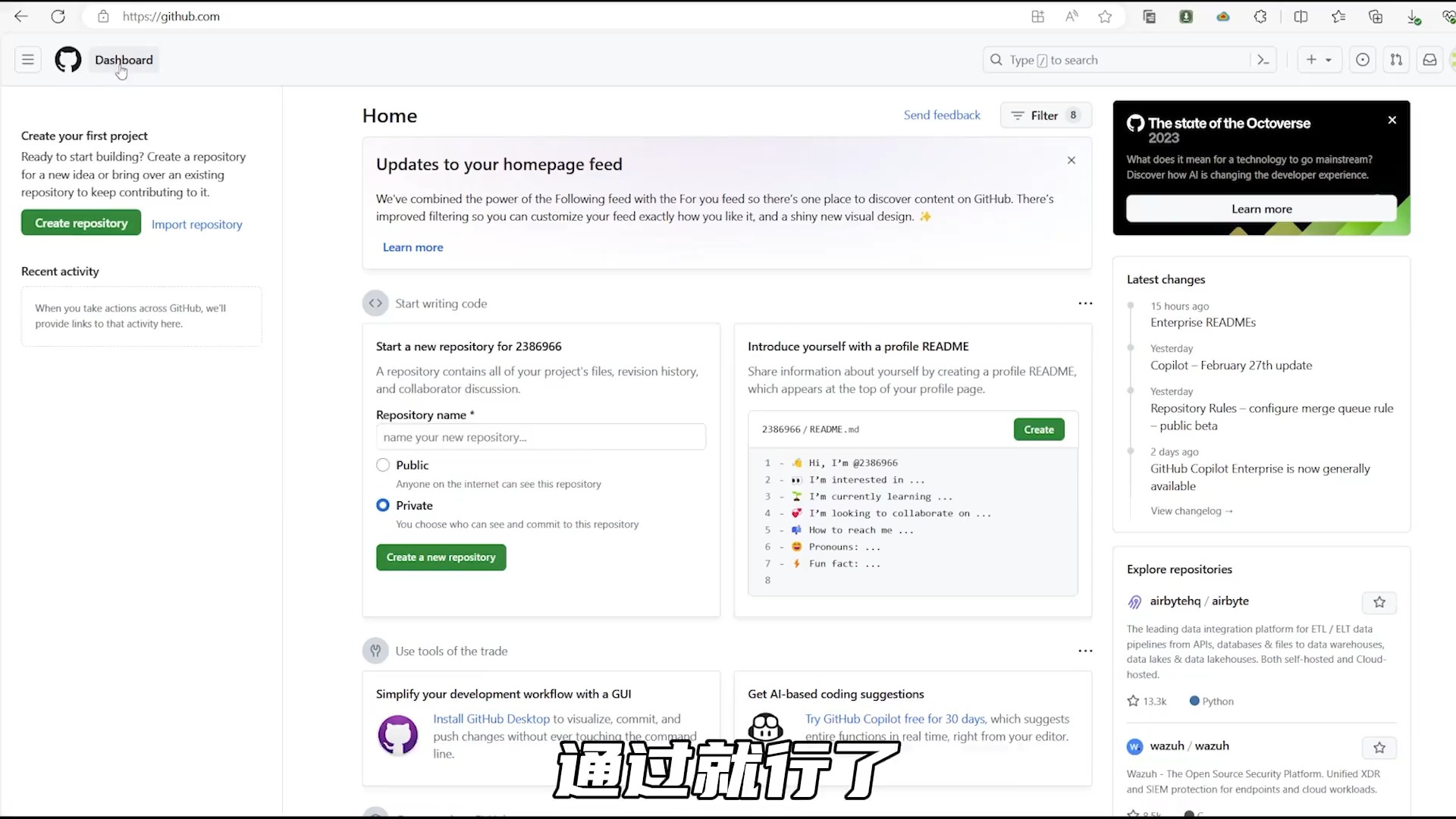Click repository name input field
1456x819 pixels.
pyautogui.click(x=541, y=437)
